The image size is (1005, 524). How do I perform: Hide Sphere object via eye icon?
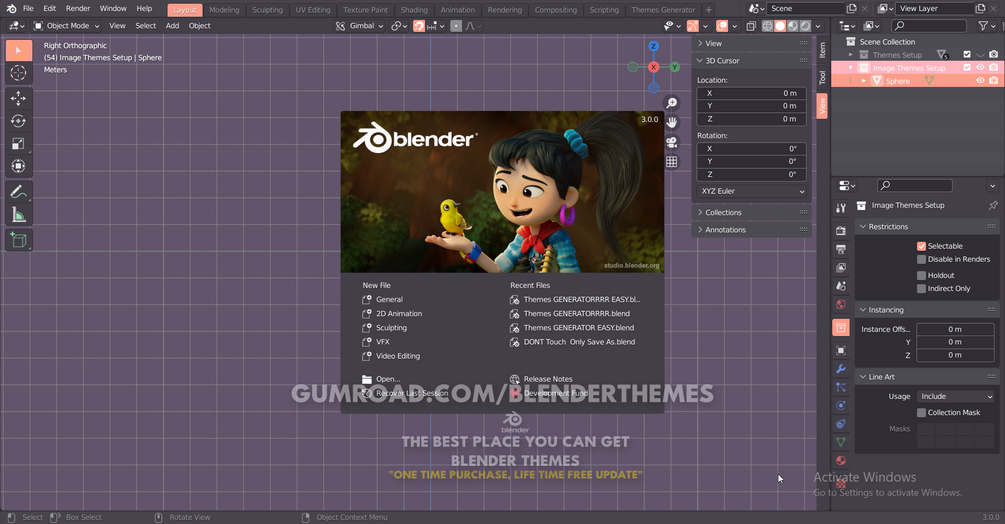(980, 81)
